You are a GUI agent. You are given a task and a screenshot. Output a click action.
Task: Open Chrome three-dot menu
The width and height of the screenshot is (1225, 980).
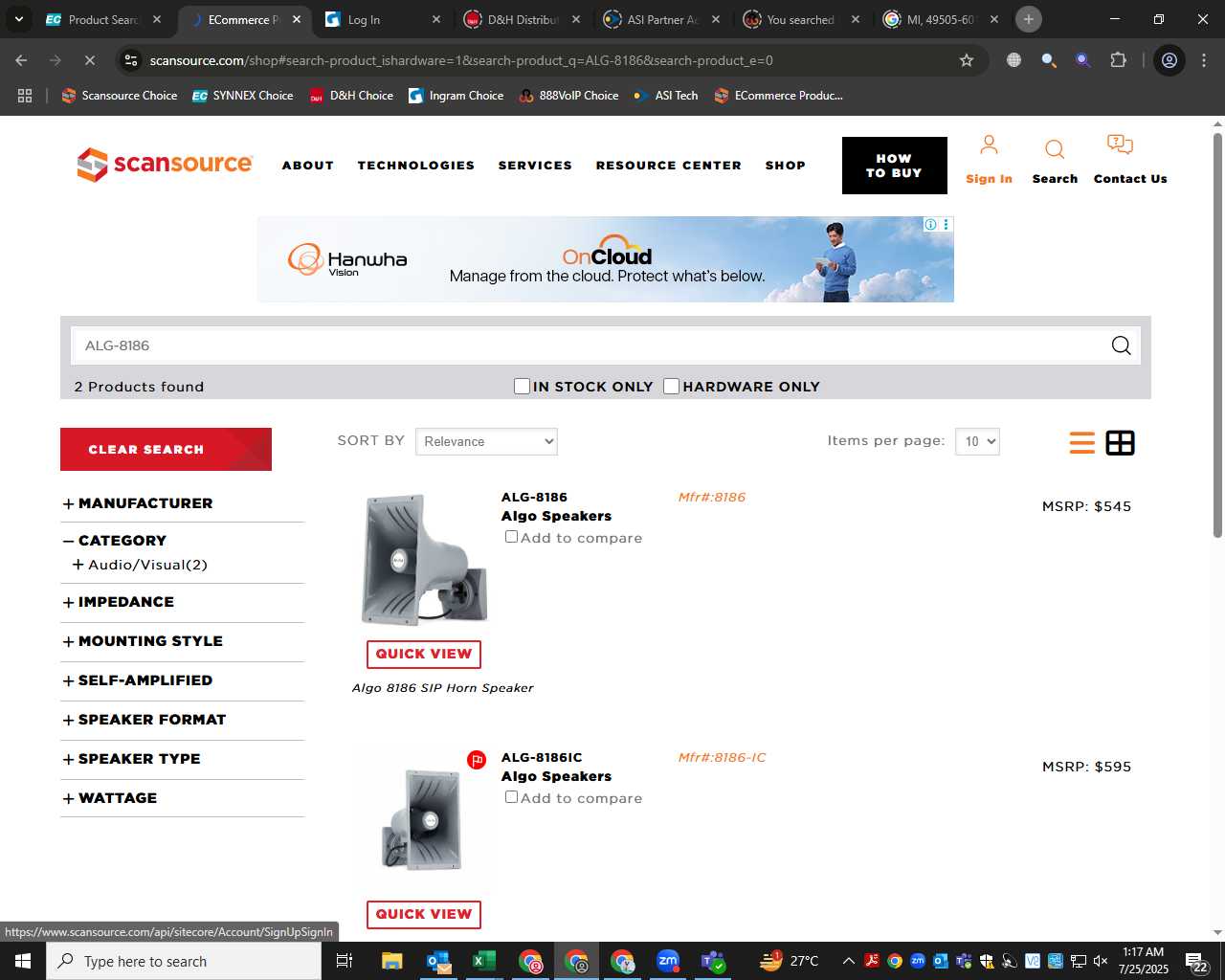coord(1204,60)
